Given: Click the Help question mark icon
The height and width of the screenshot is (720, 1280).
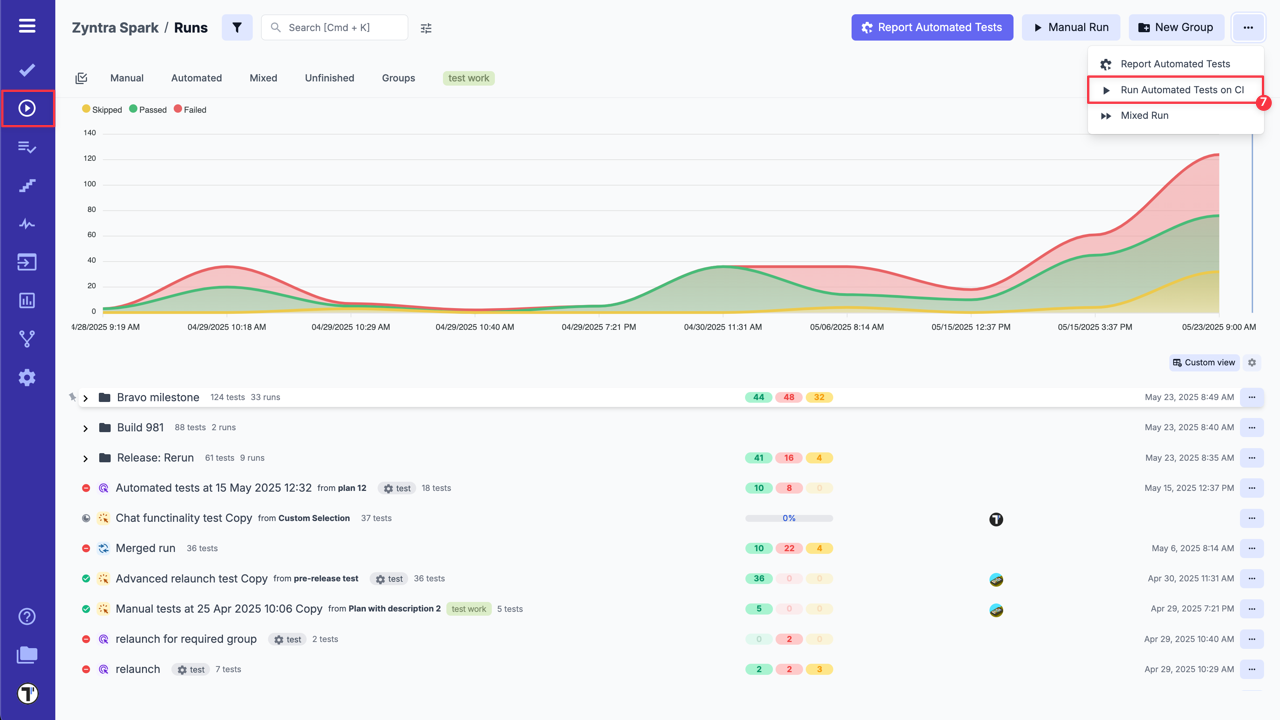Looking at the screenshot, I should click(27, 616).
